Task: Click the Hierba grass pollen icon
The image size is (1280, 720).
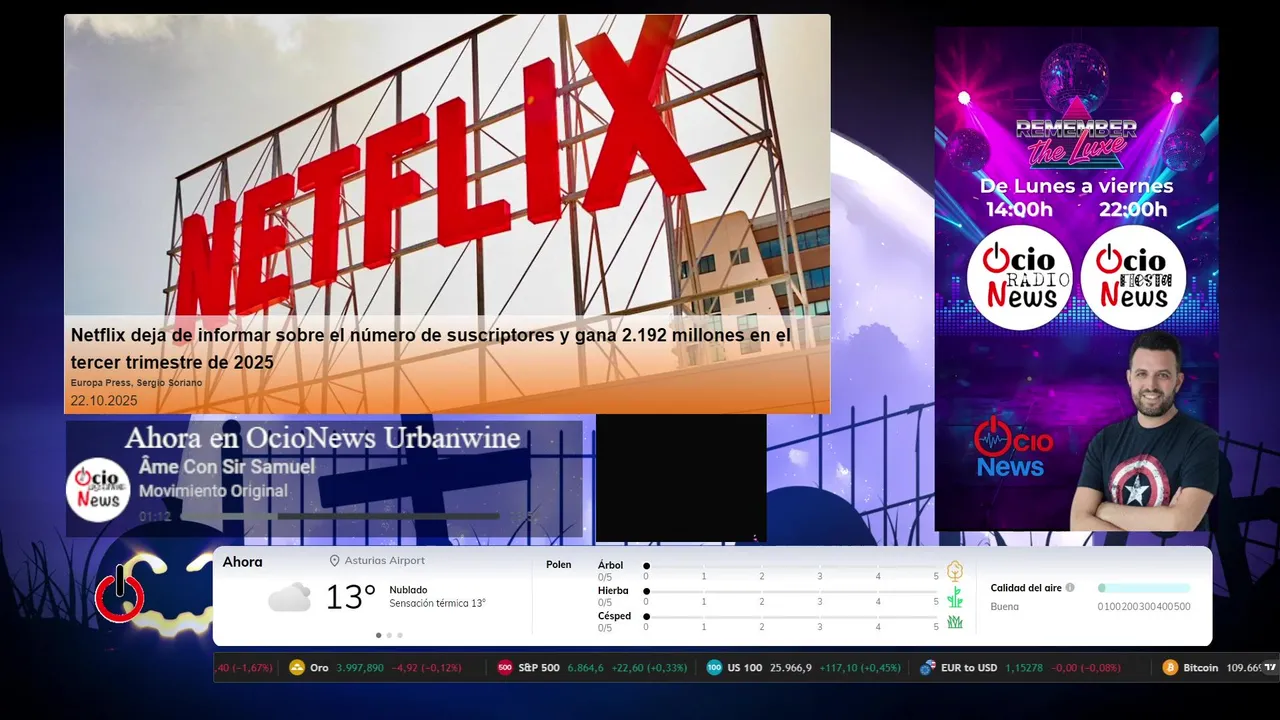Action: pos(955,597)
